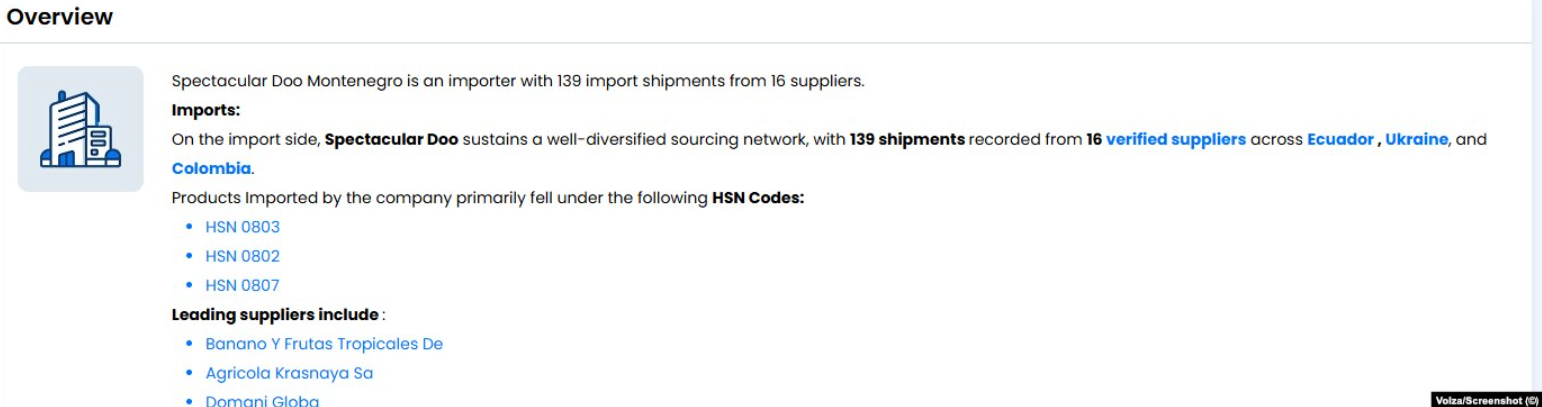Click the bold Spectacular Doo company name
Image resolution: width=1542 pixels, height=407 pixels.
click(x=391, y=140)
